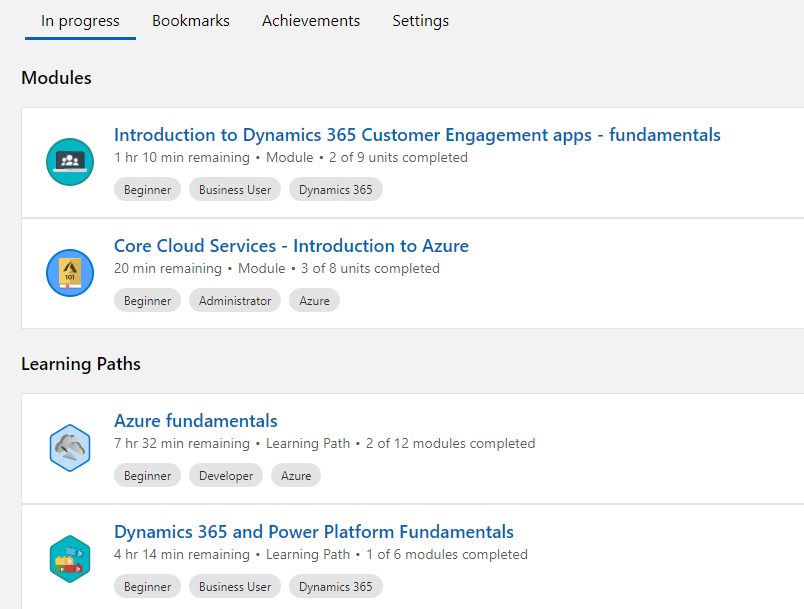Viewport: 804px width, 609px height.
Task: Click the Core Cloud Services Azure 101 icon
Action: [x=70, y=273]
